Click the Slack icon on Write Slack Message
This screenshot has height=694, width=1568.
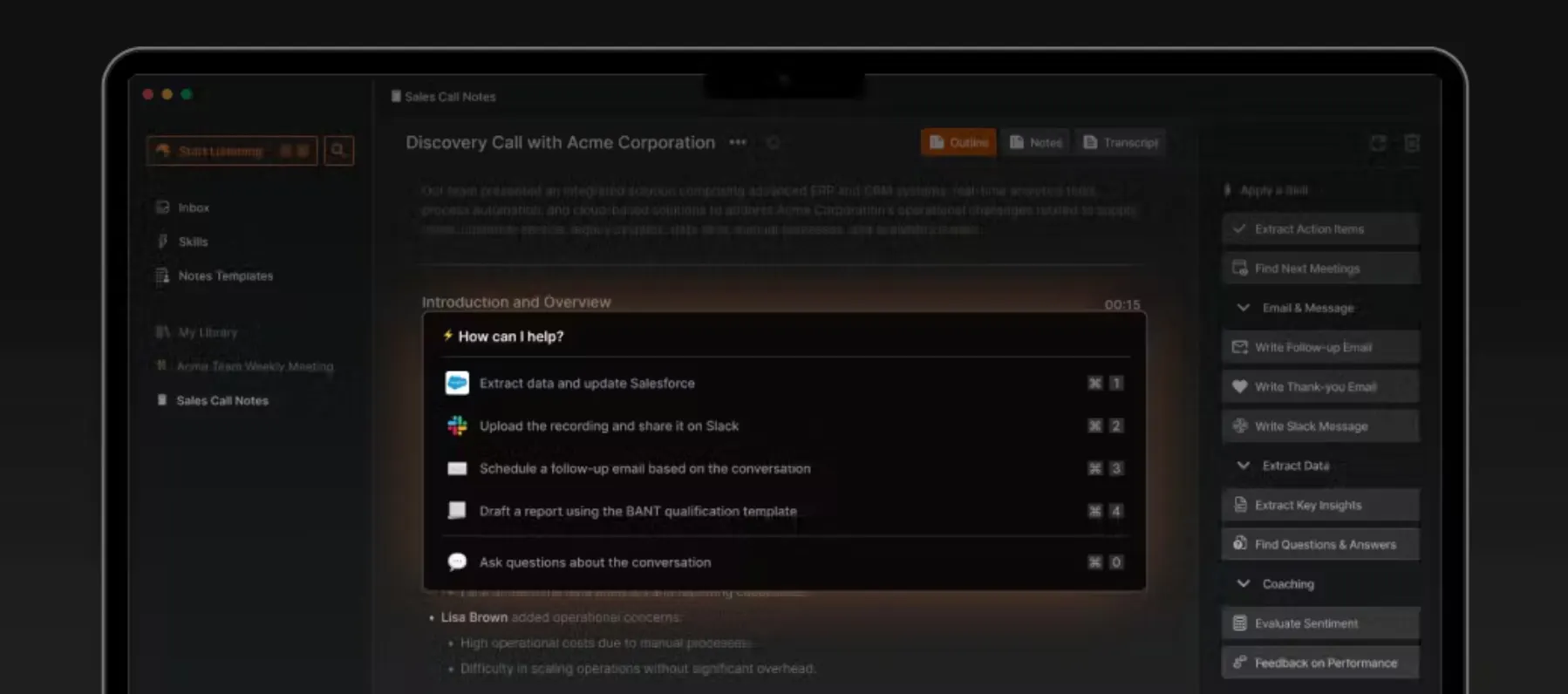pos(1239,425)
